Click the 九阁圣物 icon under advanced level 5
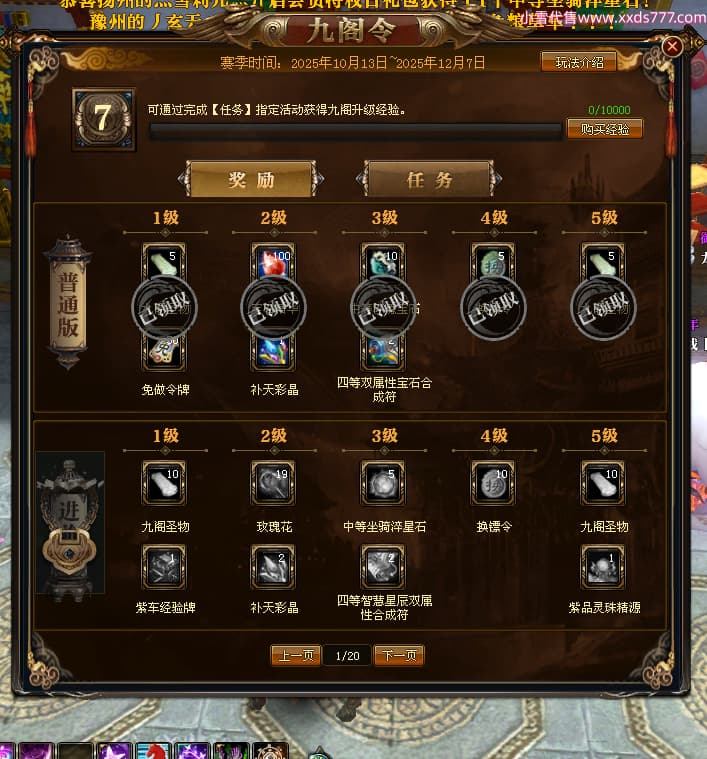Image resolution: width=707 pixels, height=759 pixels. (603, 482)
